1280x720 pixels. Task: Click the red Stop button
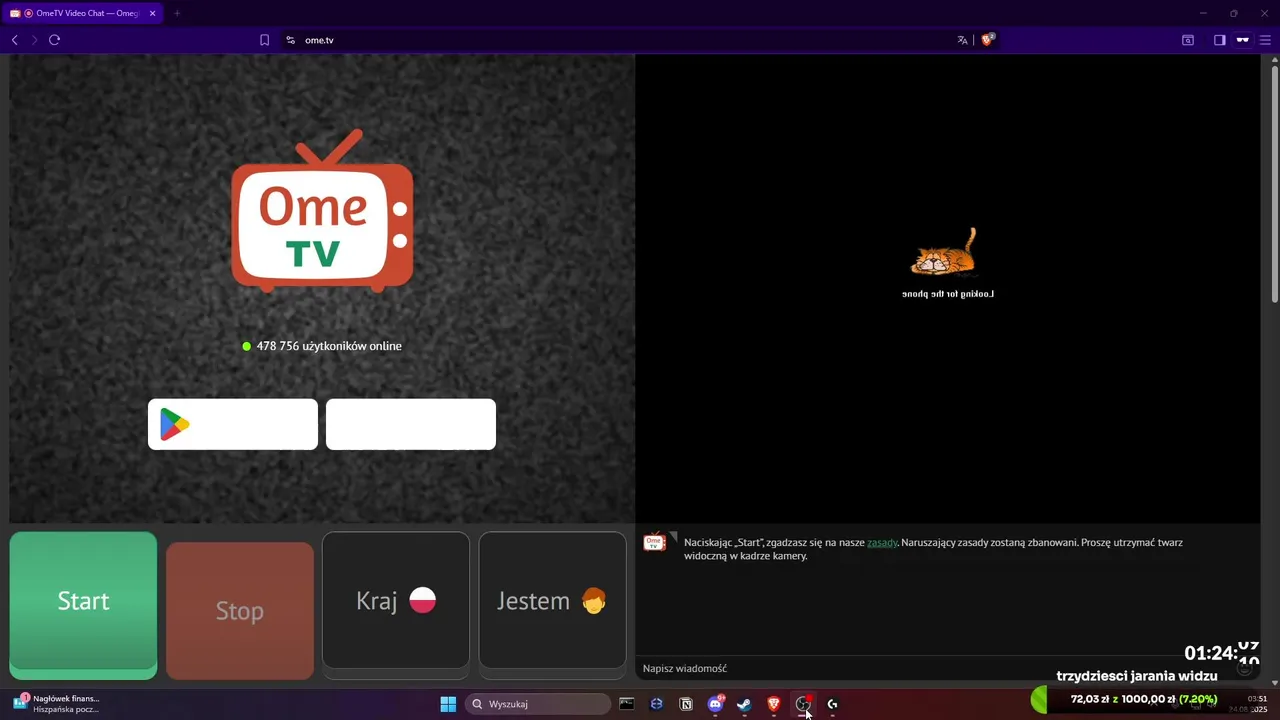[x=240, y=611]
